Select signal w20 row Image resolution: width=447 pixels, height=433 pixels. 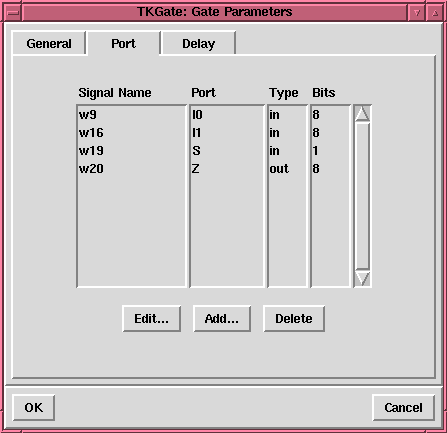pos(91,169)
